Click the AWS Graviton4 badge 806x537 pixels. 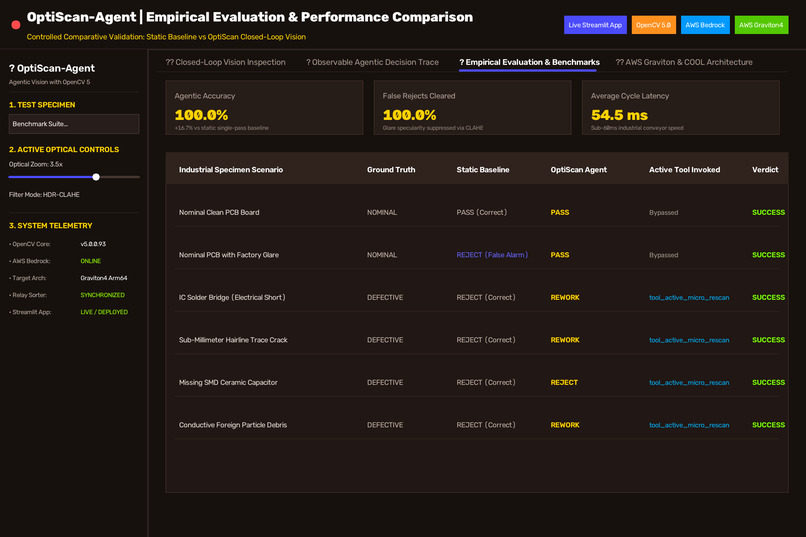tap(761, 25)
